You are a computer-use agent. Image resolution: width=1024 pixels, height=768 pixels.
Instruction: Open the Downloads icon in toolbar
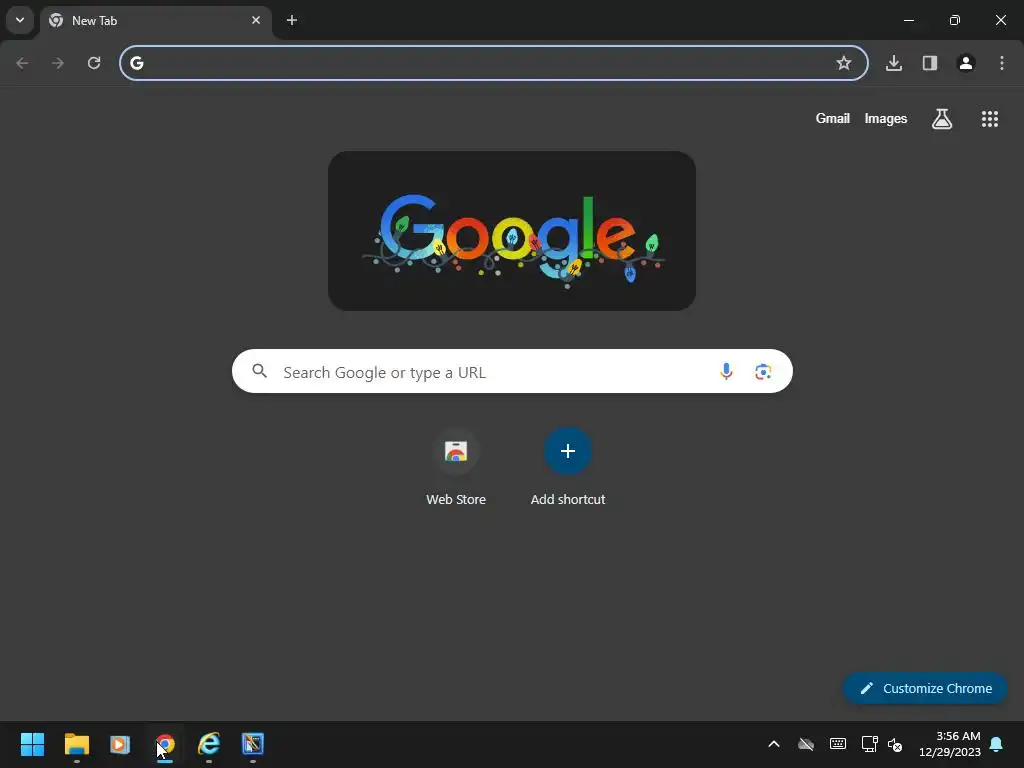(894, 63)
